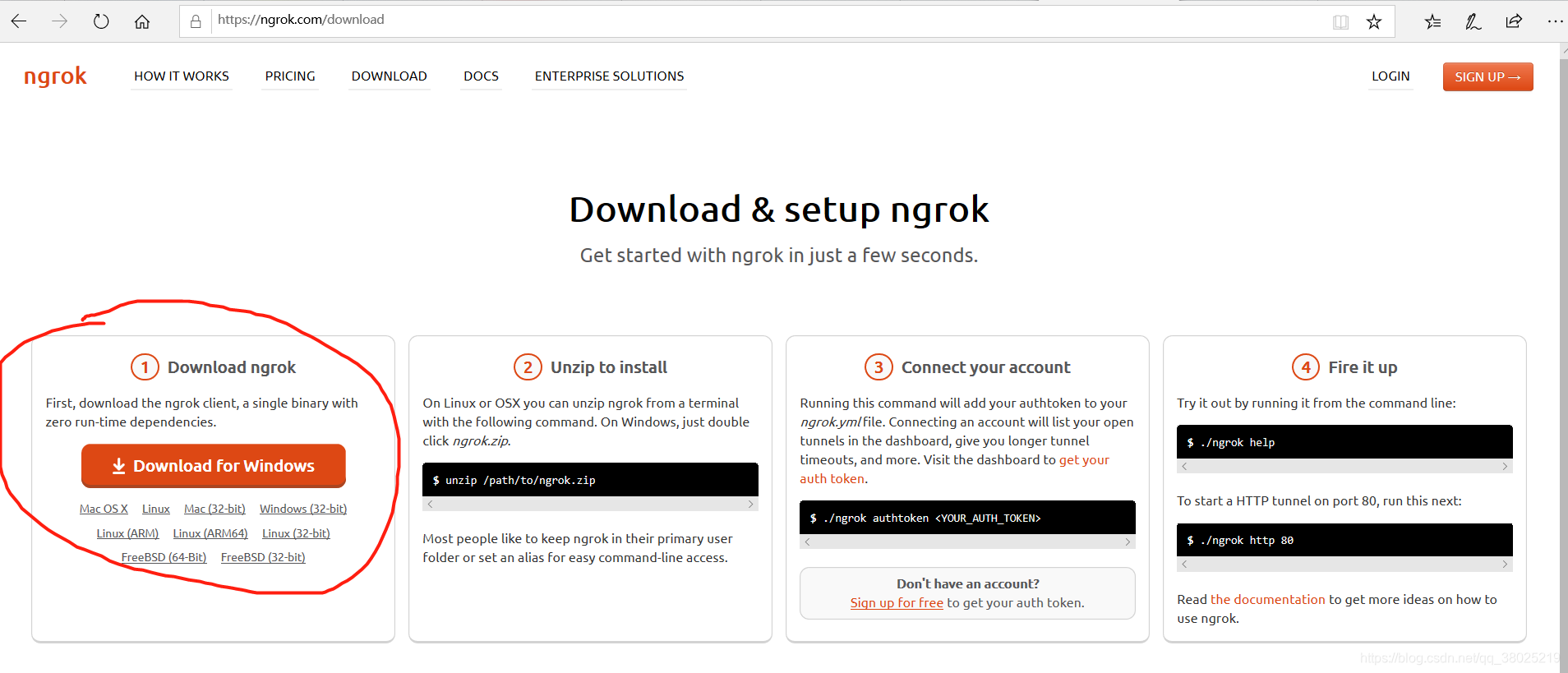Open reading view icon in address bar
The width and height of the screenshot is (1568, 673).
pos(1340,21)
